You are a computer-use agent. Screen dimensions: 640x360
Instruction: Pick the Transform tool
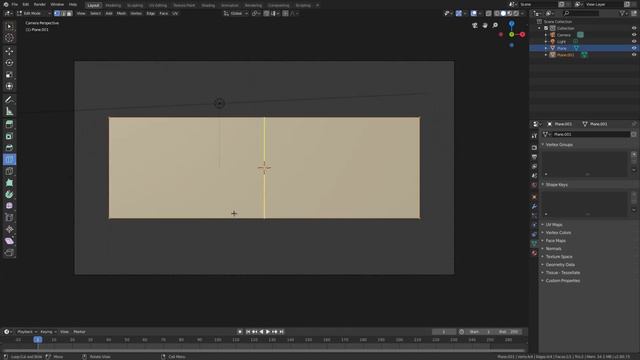click(9, 87)
